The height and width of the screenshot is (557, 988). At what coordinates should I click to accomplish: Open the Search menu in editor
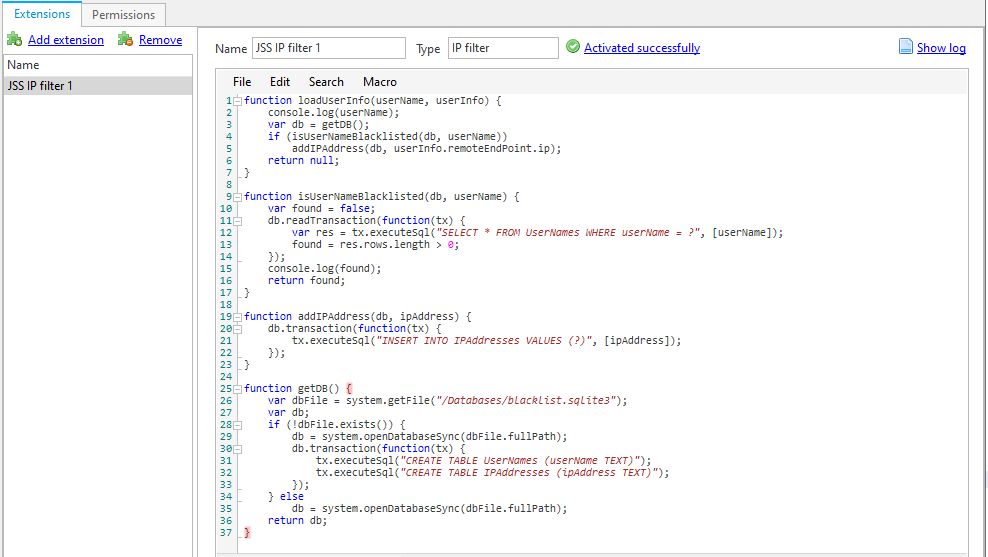pos(326,82)
